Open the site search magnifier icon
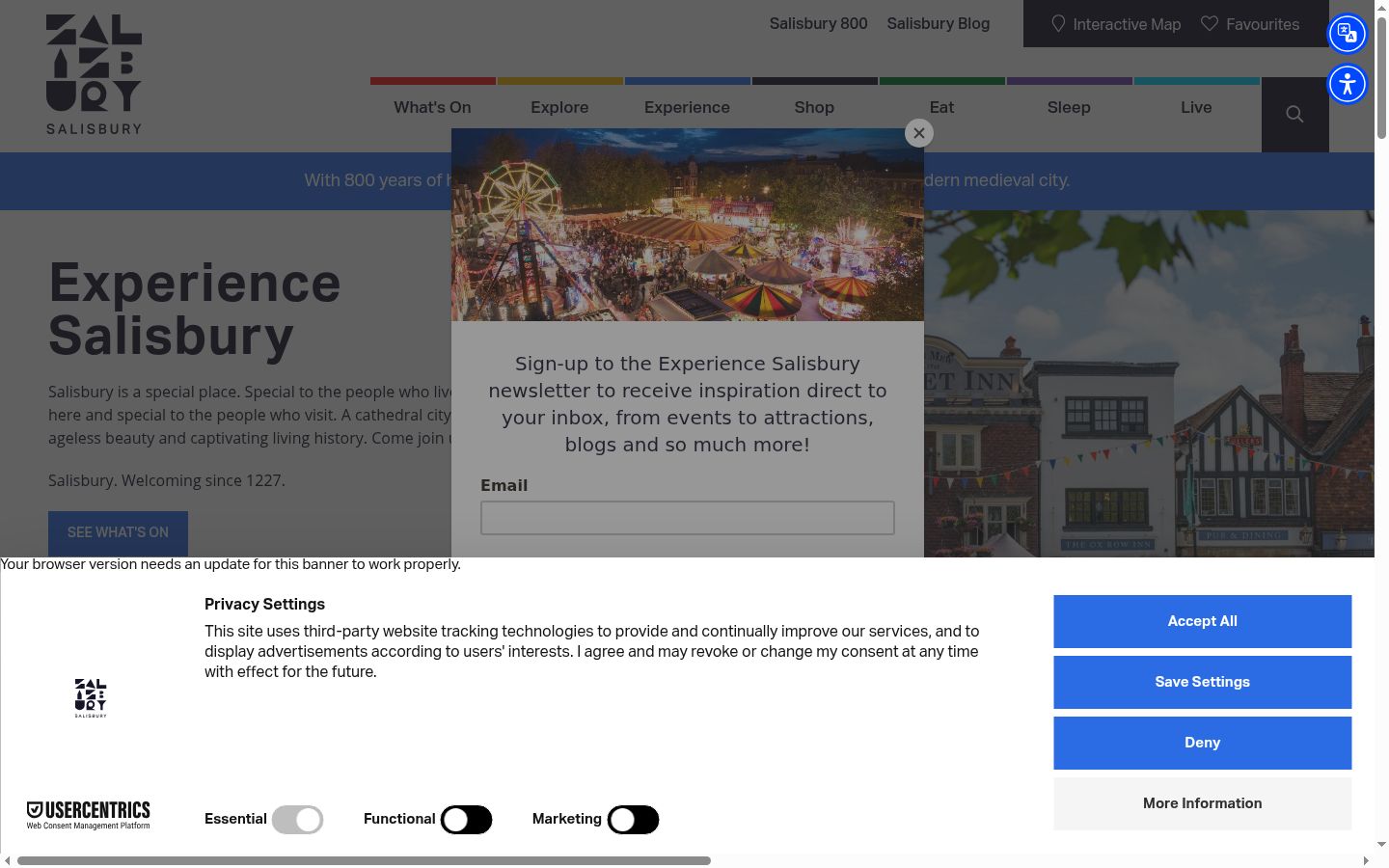Viewport: 1389px width, 868px height. point(1294,115)
